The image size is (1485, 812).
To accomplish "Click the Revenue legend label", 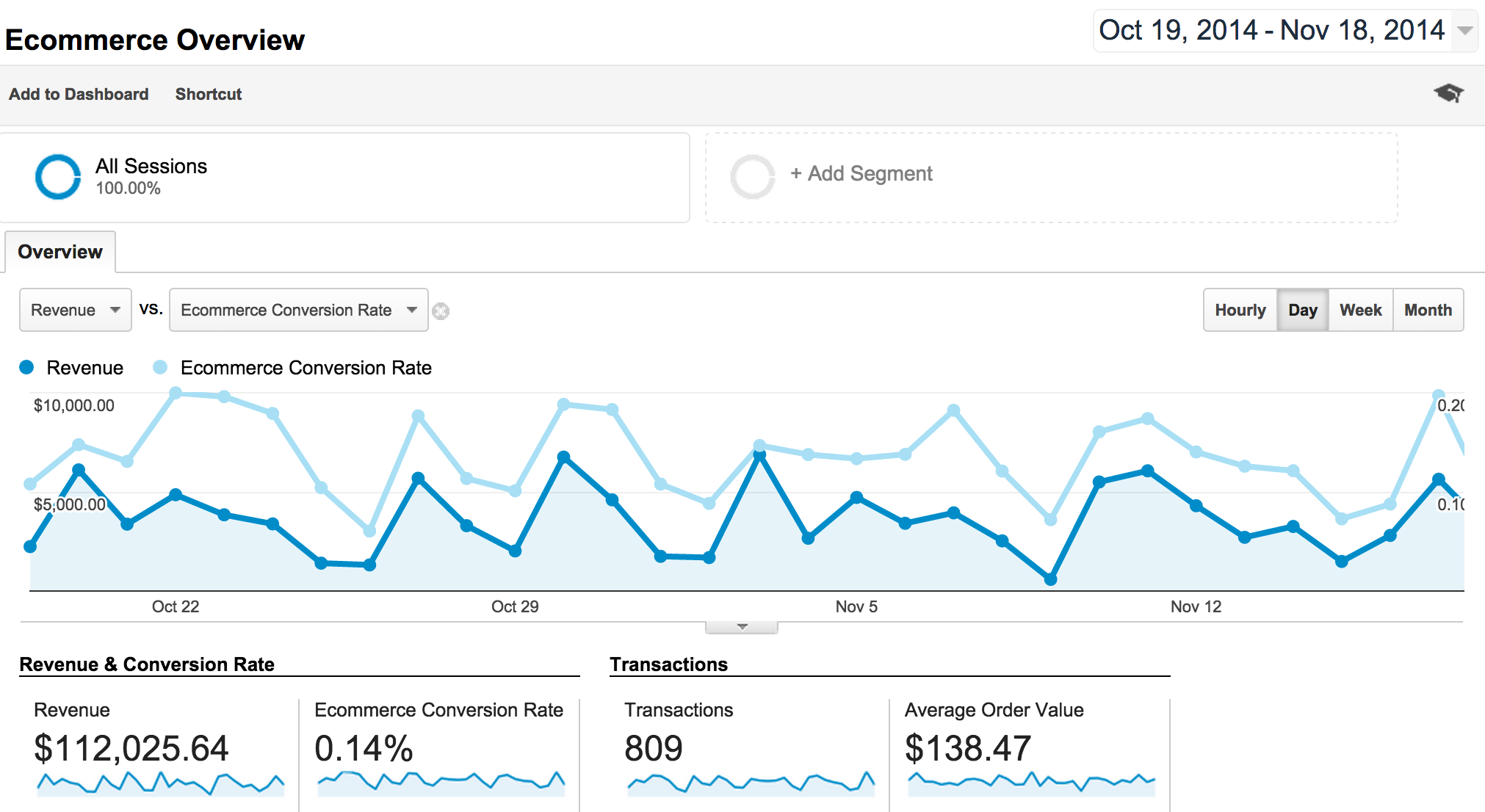I will pyautogui.click(x=85, y=368).
